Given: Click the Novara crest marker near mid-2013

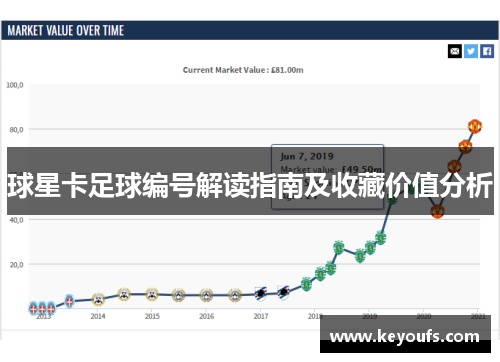Looking at the screenshot, I should pos(69,301).
